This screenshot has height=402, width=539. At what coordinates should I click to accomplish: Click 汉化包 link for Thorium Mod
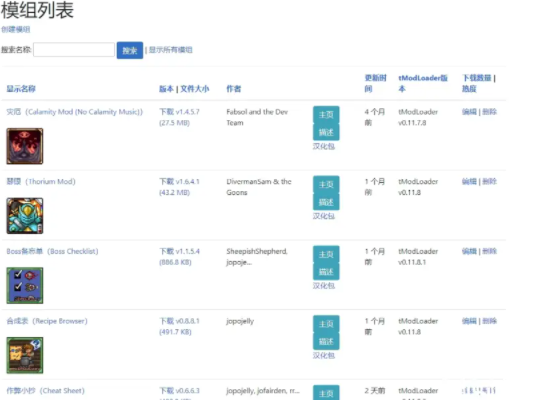pos(324,216)
